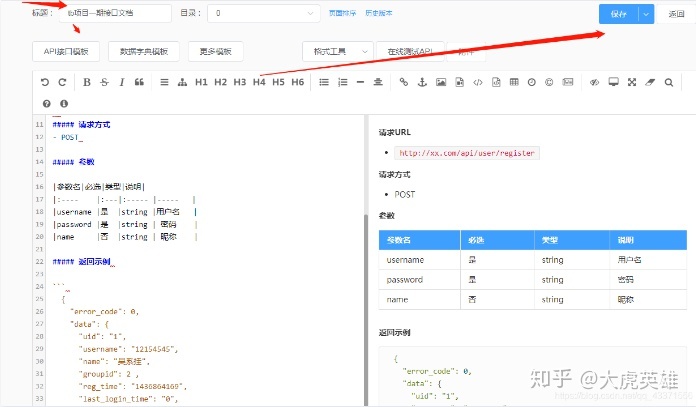
Task: Expand the 格式工具 dropdown
Action: 337,51
